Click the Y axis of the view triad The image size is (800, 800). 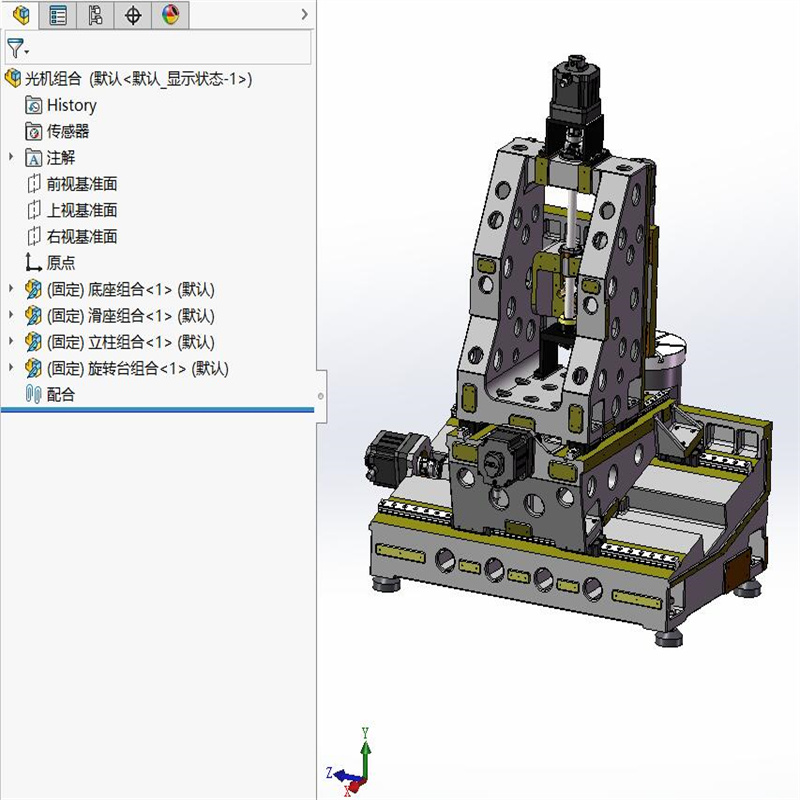(365, 755)
